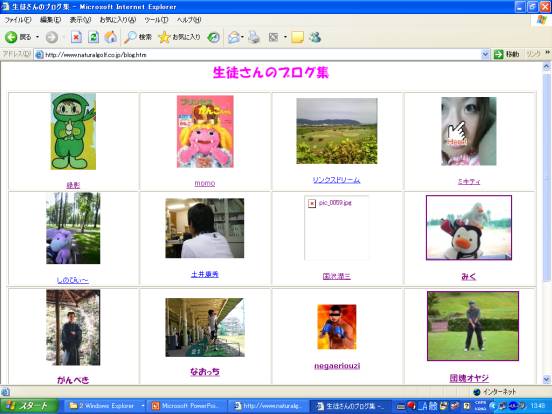Expand the Edit icon dropdown arrow

click(x=285, y=37)
